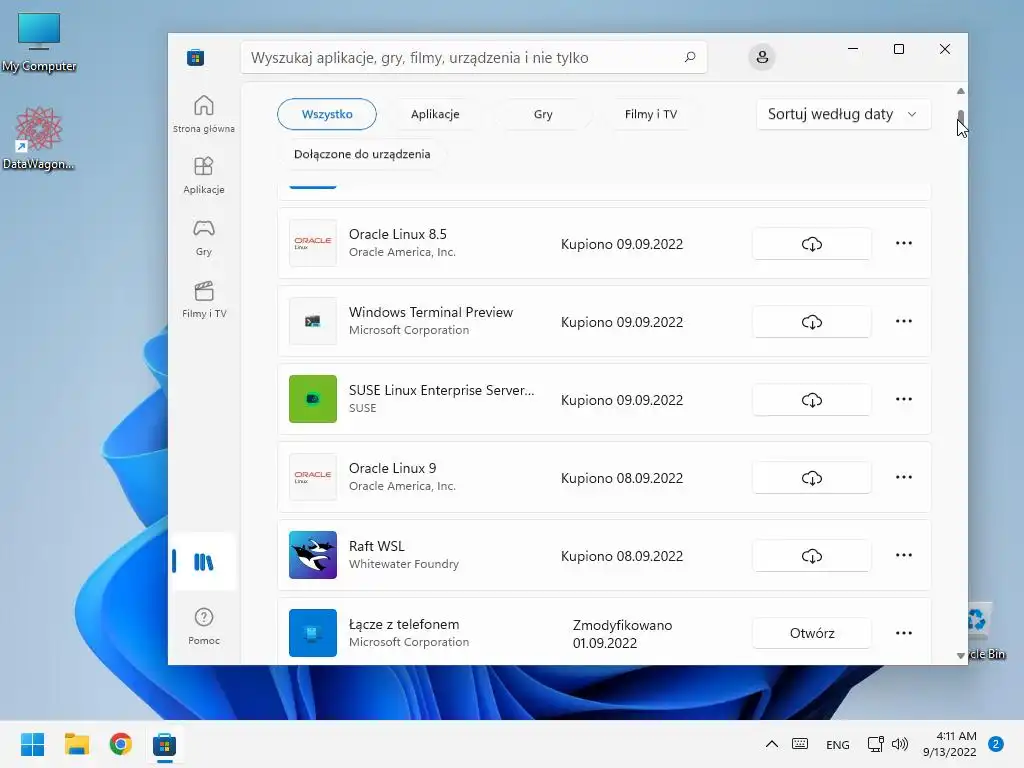Click the SUSE Linux green app thumbnail
Image resolution: width=1024 pixels, height=768 pixels.
click(313, 399)
